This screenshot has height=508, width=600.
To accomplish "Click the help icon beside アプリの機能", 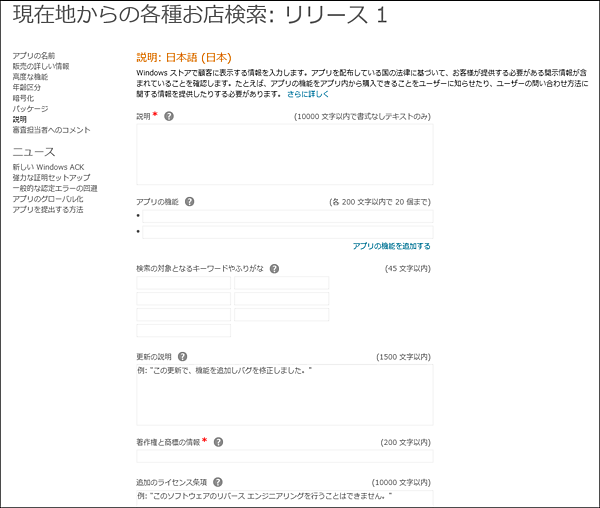I will [190, 201].
